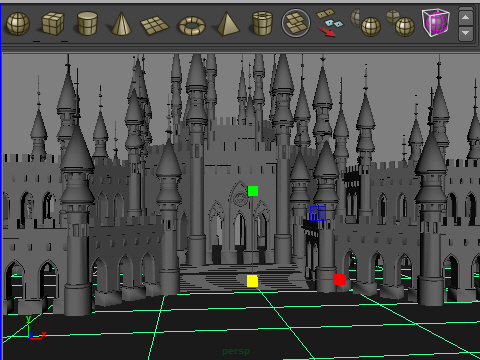Go to the next shelf row arrow
The width and height of the screenshot is (480, 360).
pos(466,33)
